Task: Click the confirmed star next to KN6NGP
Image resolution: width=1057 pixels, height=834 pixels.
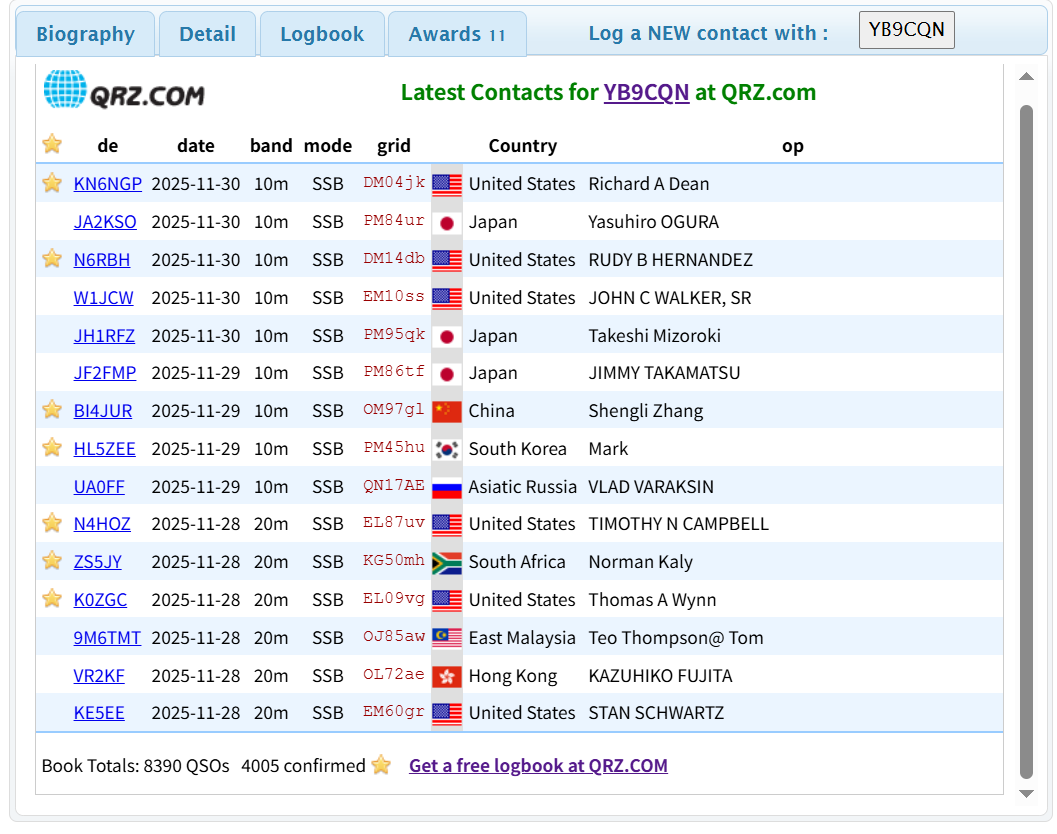Action: (x=52, y=183)
